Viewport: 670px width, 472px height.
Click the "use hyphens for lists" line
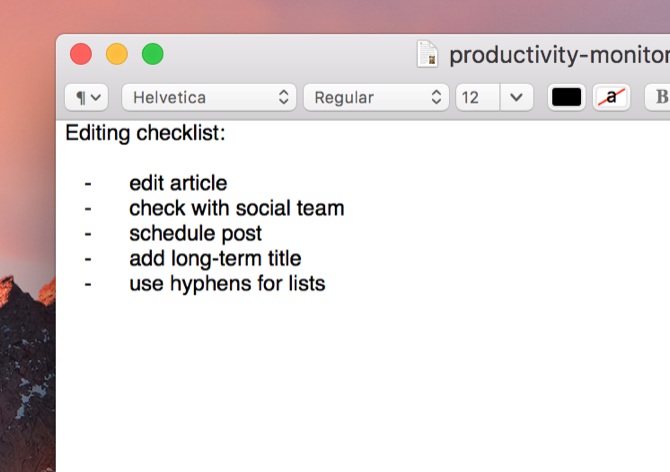(227, 283)
